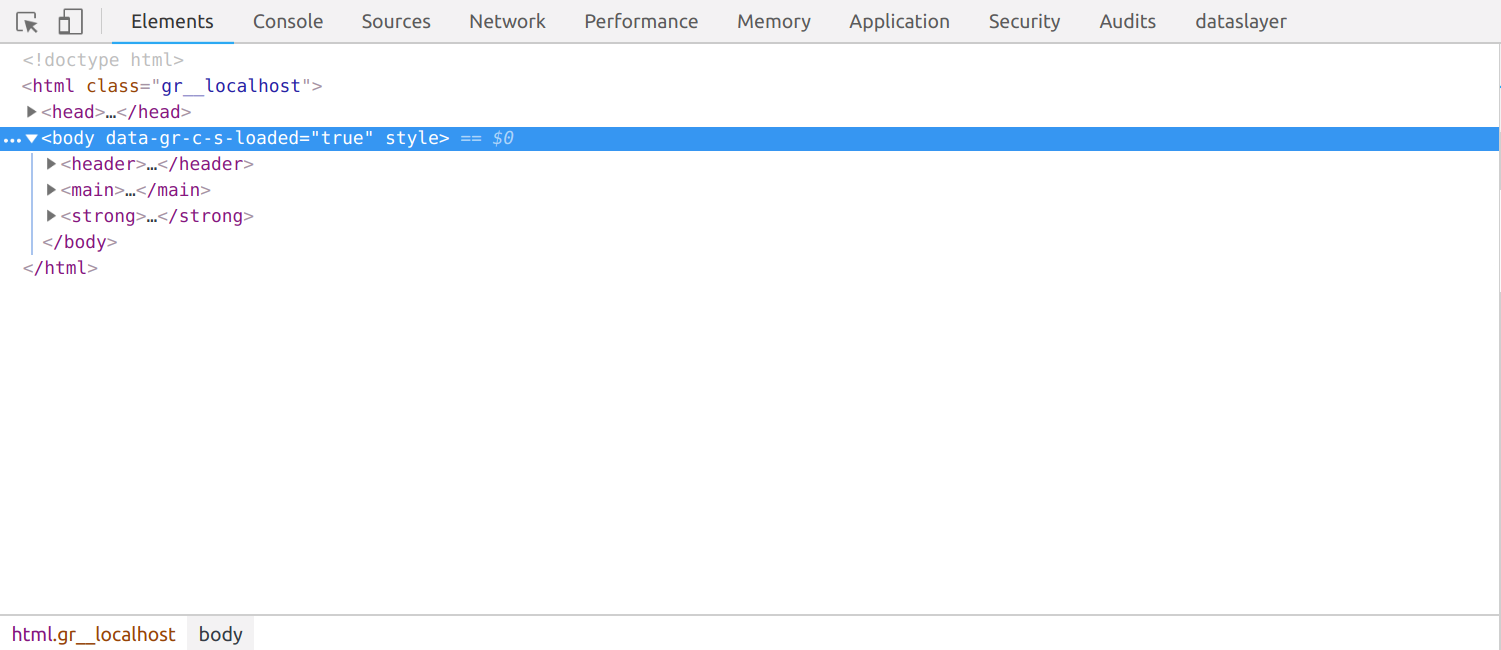
Task: Expand the header element node
Action: pyautogui.click(x=51, y=164)
